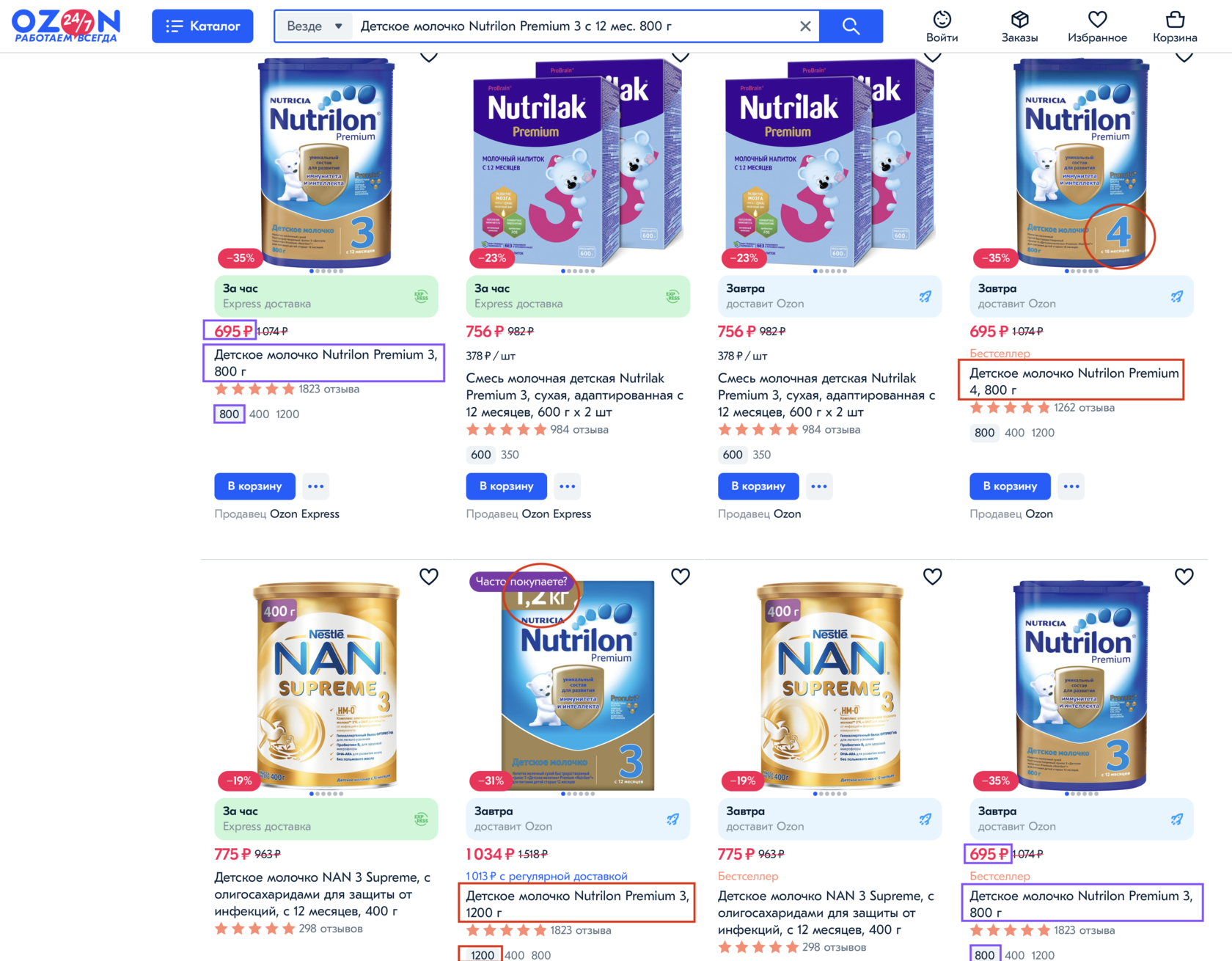Favorite the first NAN 3 Supreme product

(429, 577)
